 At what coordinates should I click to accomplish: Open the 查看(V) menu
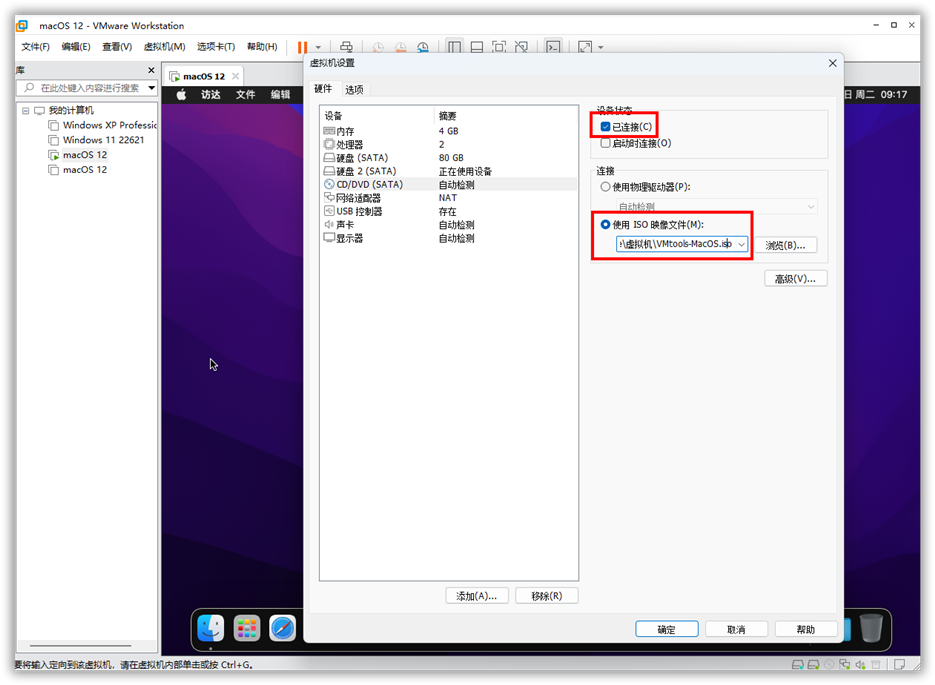117,47
